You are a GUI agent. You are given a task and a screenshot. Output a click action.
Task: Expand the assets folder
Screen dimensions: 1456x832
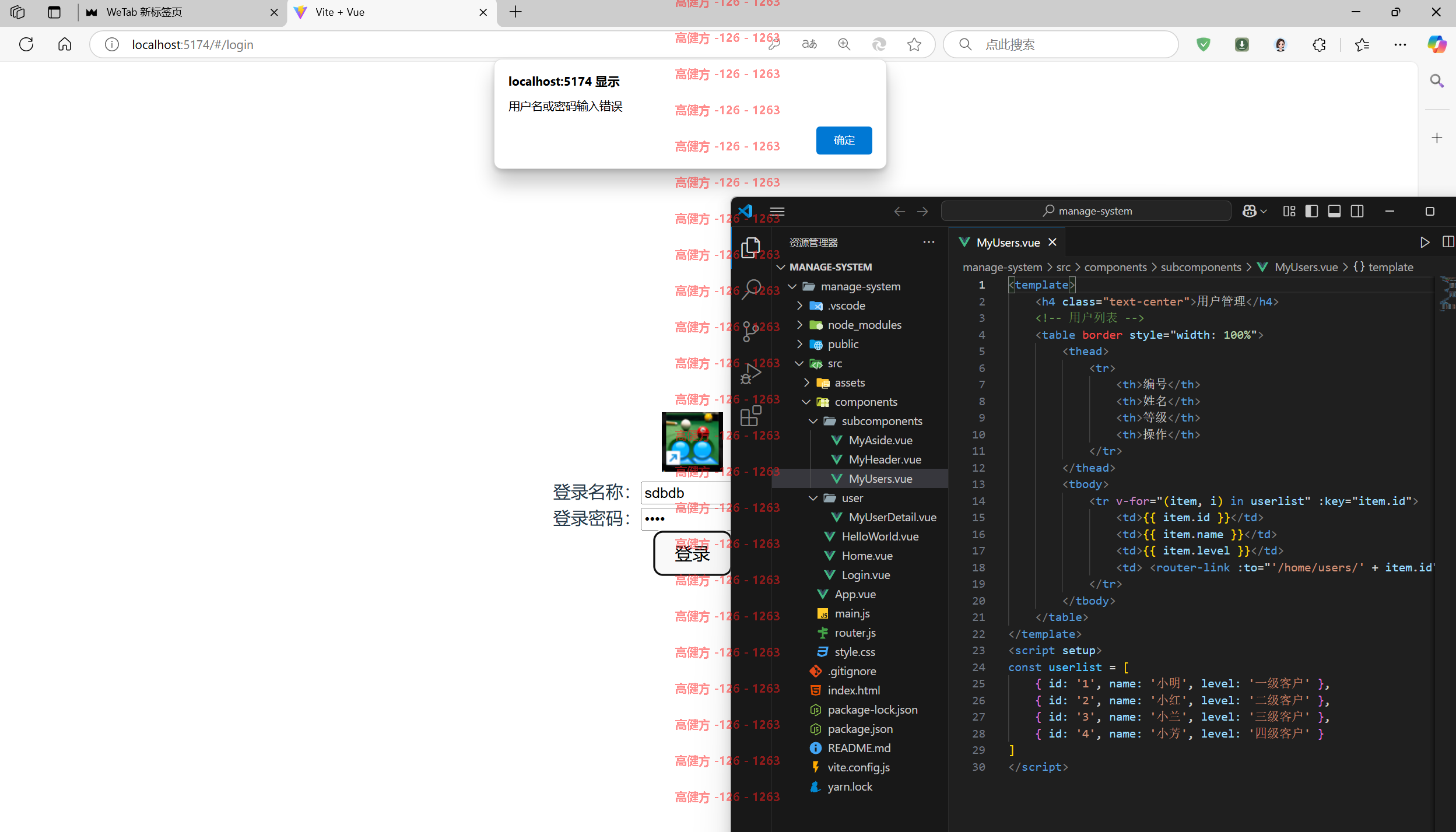[x=806, y=382]
